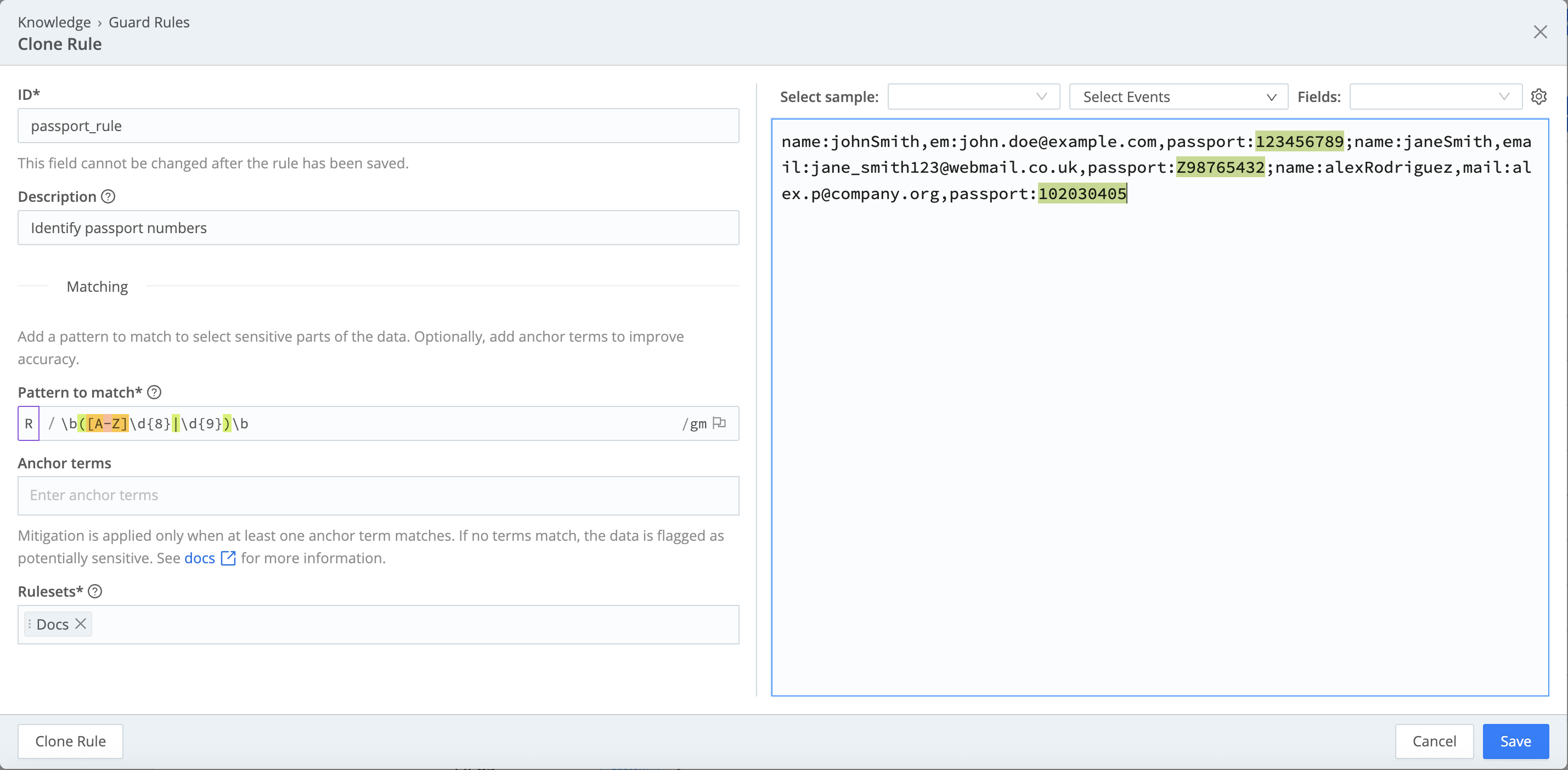Image resolution: width=1568 pixels, height=770 pixels.
Task: Open the Select Events dropdown
Action: 1178,97
